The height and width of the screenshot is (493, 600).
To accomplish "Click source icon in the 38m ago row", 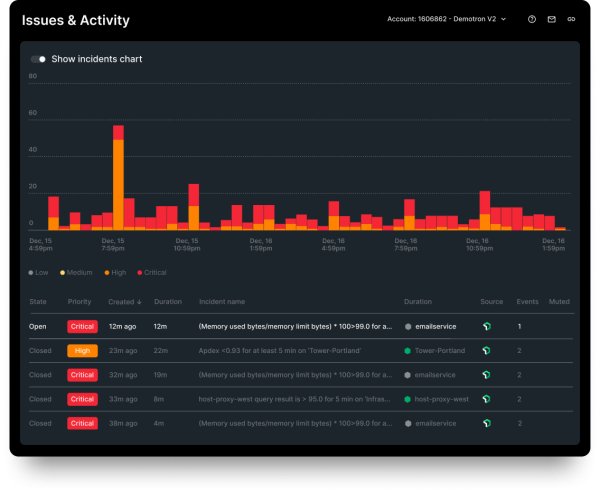I will pos(486,423).
